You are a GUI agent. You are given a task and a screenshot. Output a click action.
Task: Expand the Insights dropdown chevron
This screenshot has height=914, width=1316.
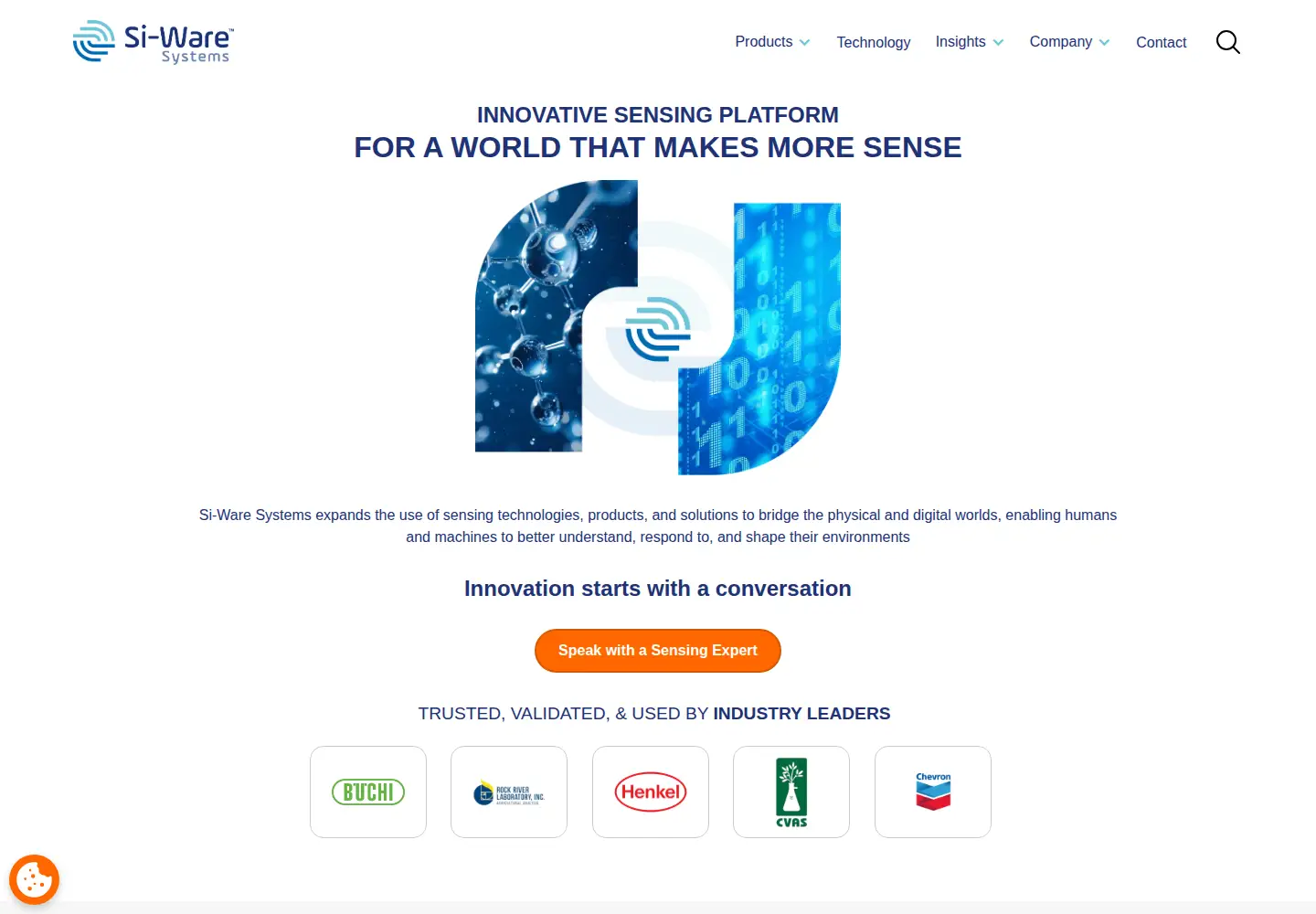tap(998, 43)
